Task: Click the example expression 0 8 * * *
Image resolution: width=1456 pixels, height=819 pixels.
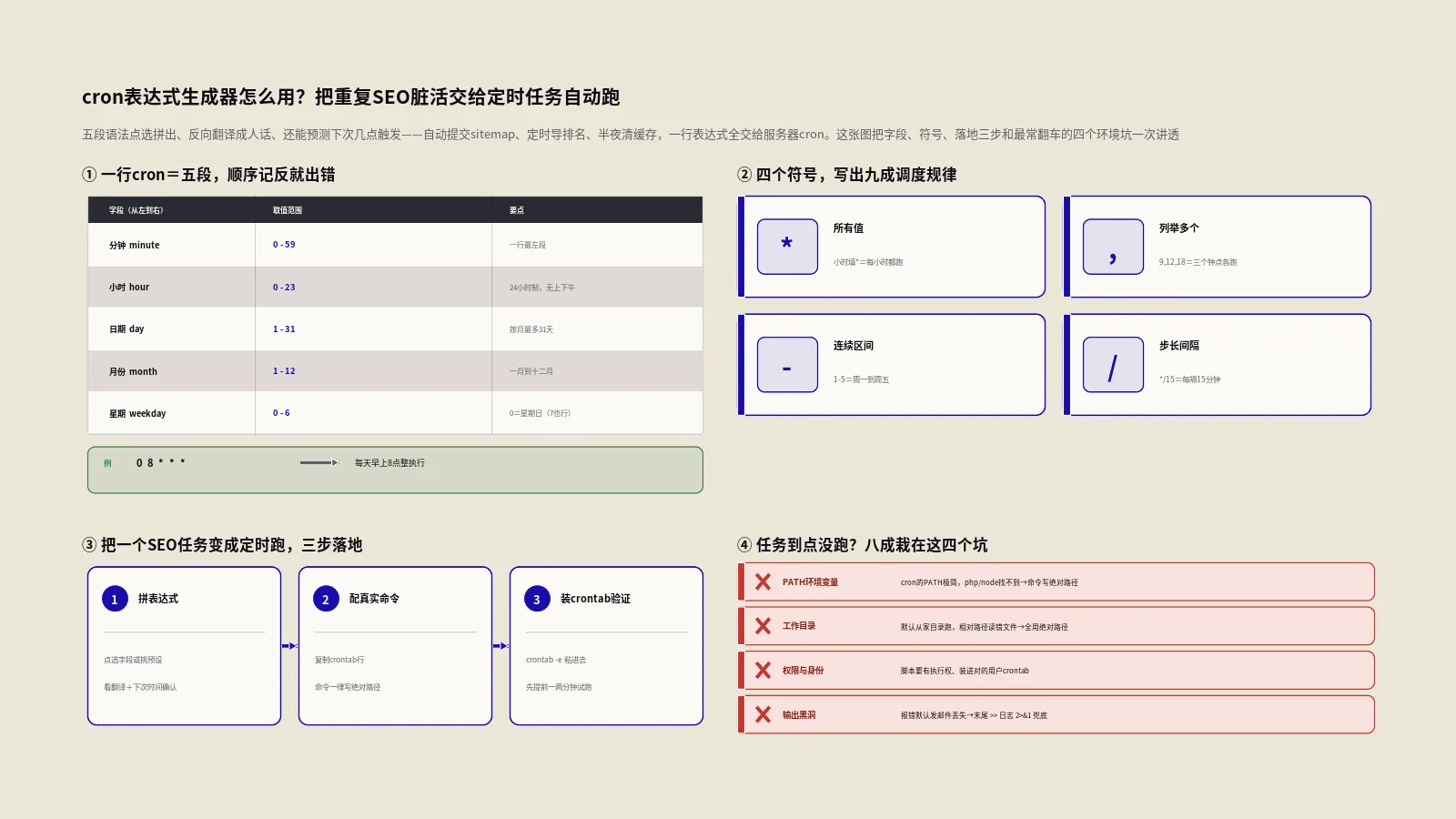Action: point(161,463)
